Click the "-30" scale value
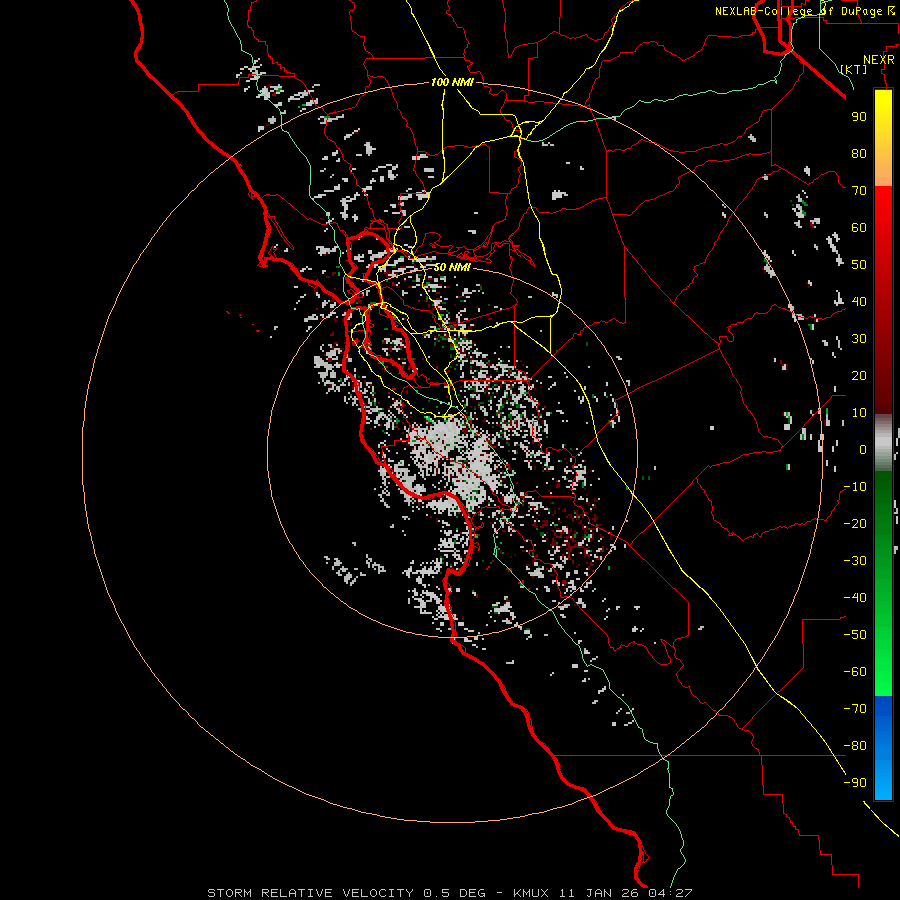Screen dimensions: 900x900 pyautogui.click(x=855, y=561)
